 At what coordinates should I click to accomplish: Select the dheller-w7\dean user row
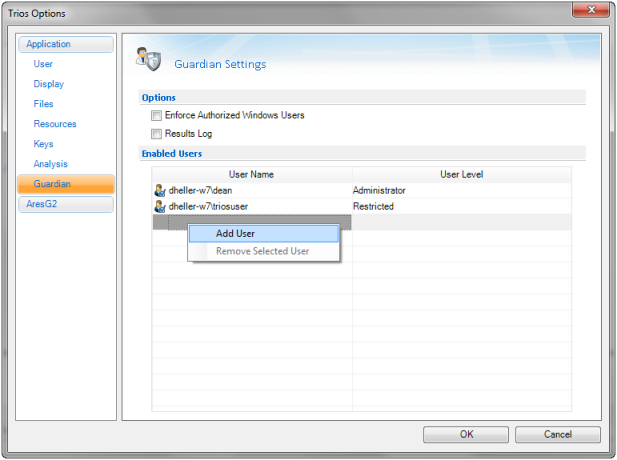pos(362,190)
